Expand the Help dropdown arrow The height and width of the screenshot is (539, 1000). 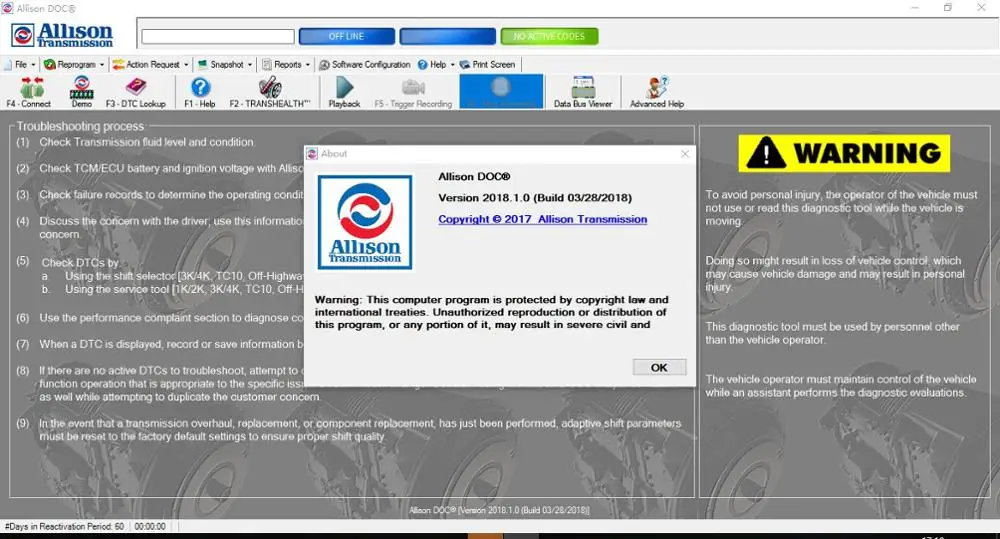pyautogui.click(x=452, y=64)
